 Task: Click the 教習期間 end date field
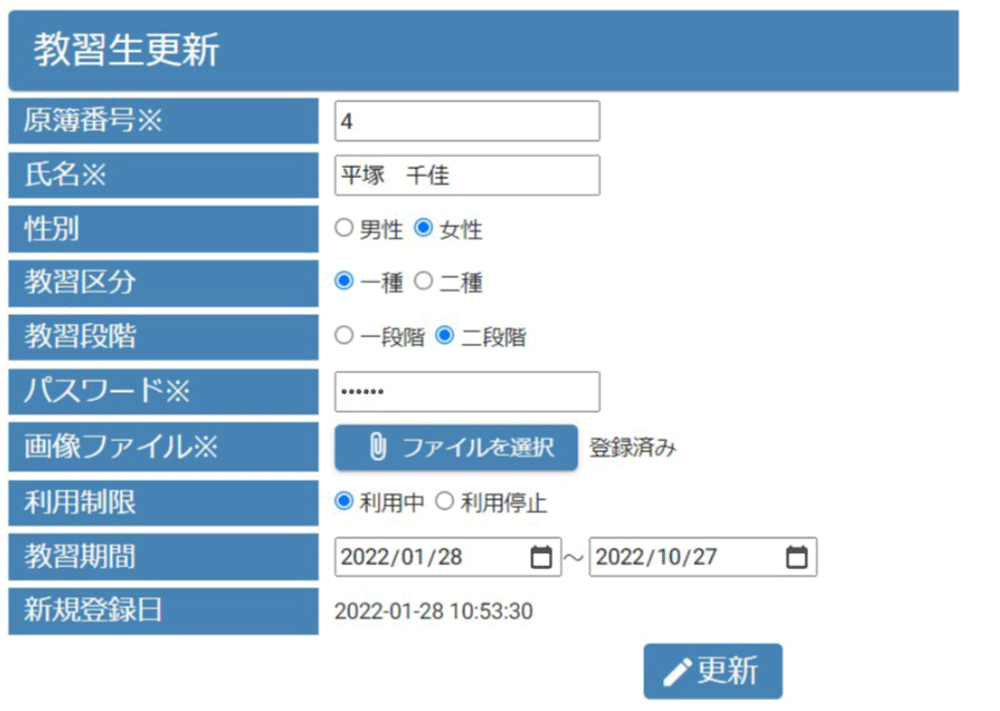pyautogui.click(x=685, y=558)
